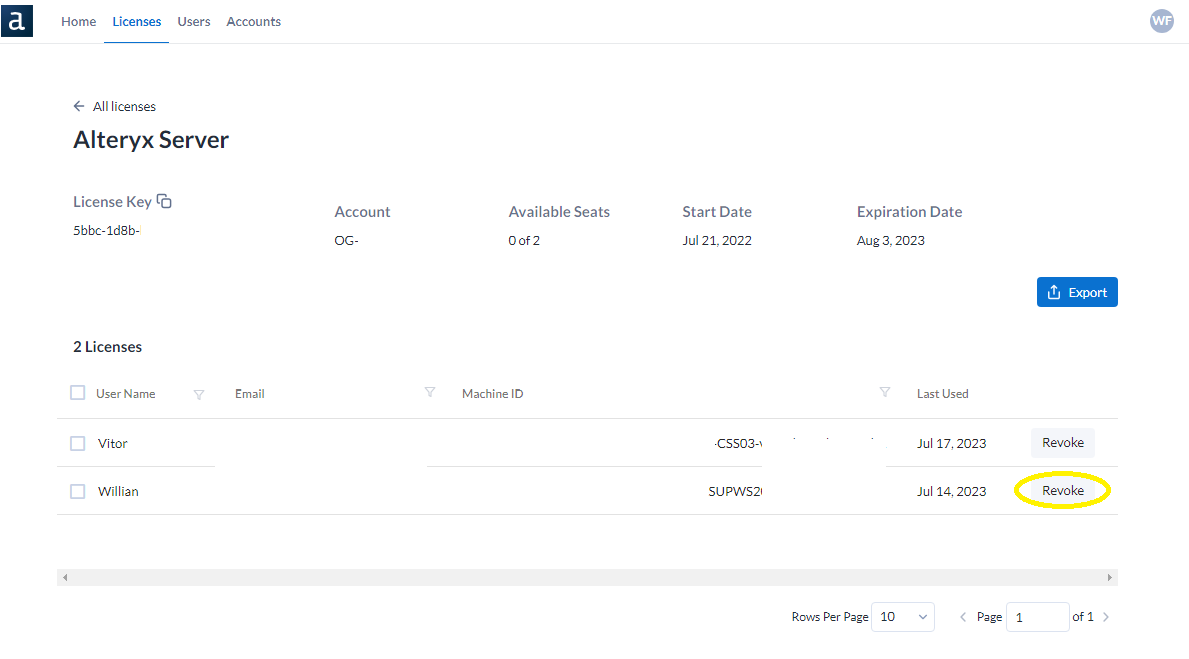This screenshot has width=1189, height=659.
Task: Click the Alteryx logo icon
Action: tap(17, 20)
